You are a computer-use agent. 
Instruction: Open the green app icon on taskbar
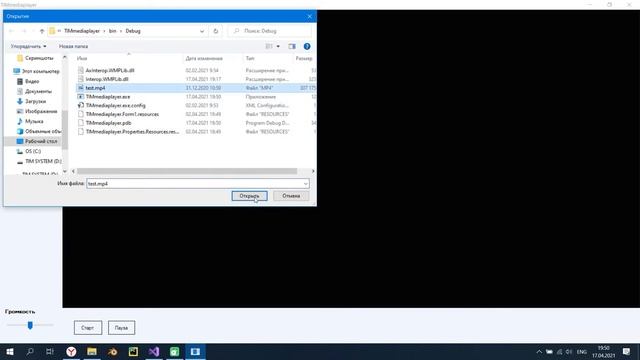pyautogui.click(x=174, y=351)
